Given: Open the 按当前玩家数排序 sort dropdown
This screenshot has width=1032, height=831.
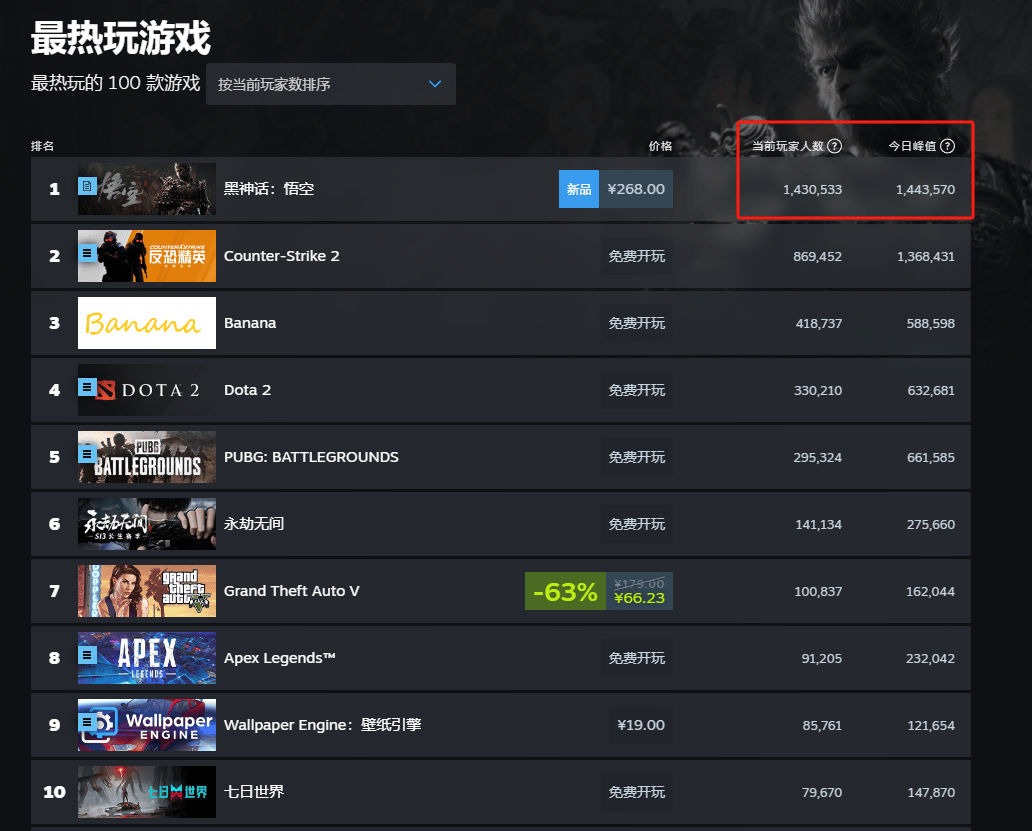Looking at the screenshot, I should pyautogui.click(x=330, y=84).
